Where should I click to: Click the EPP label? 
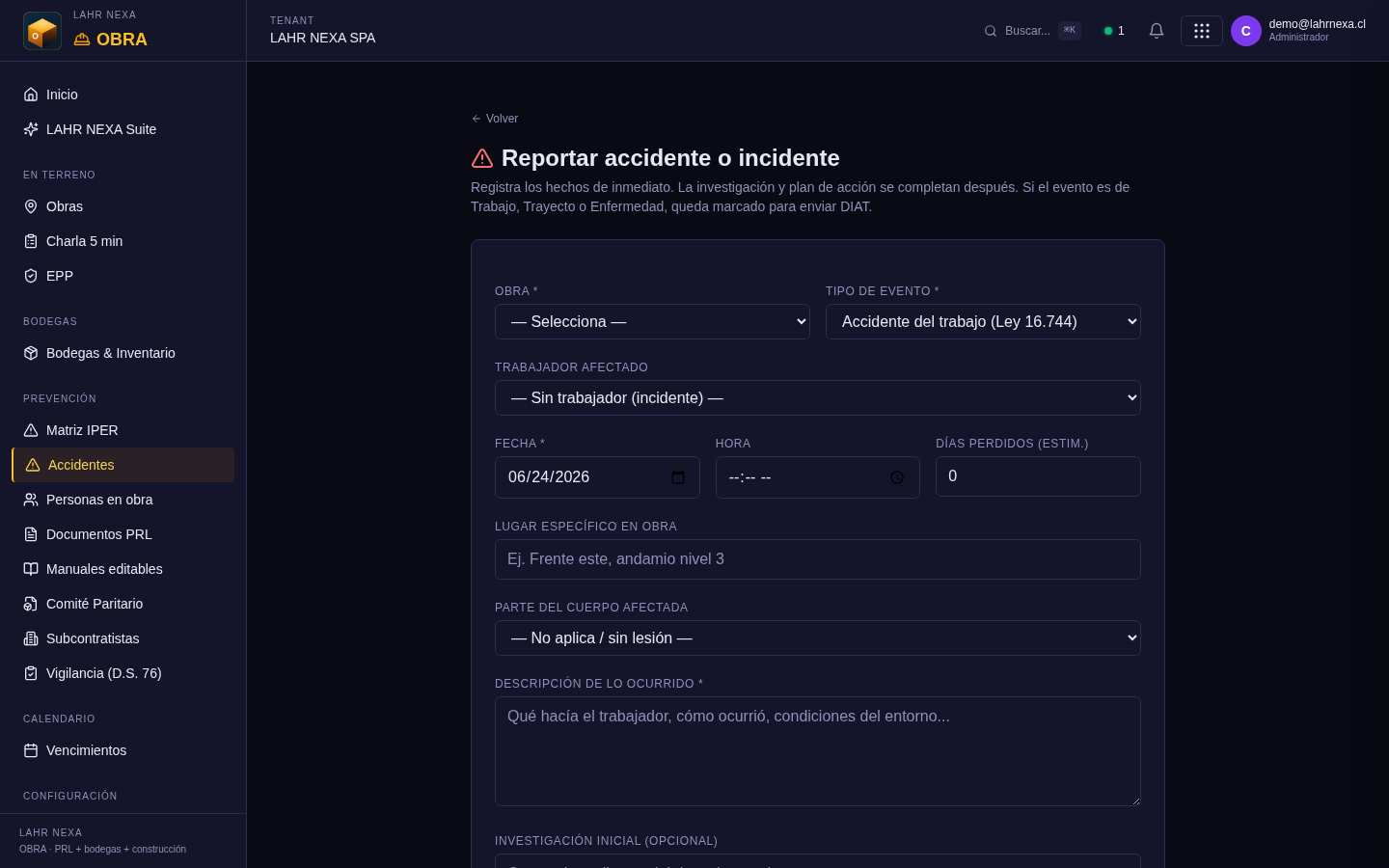click(x=60, y=276)
